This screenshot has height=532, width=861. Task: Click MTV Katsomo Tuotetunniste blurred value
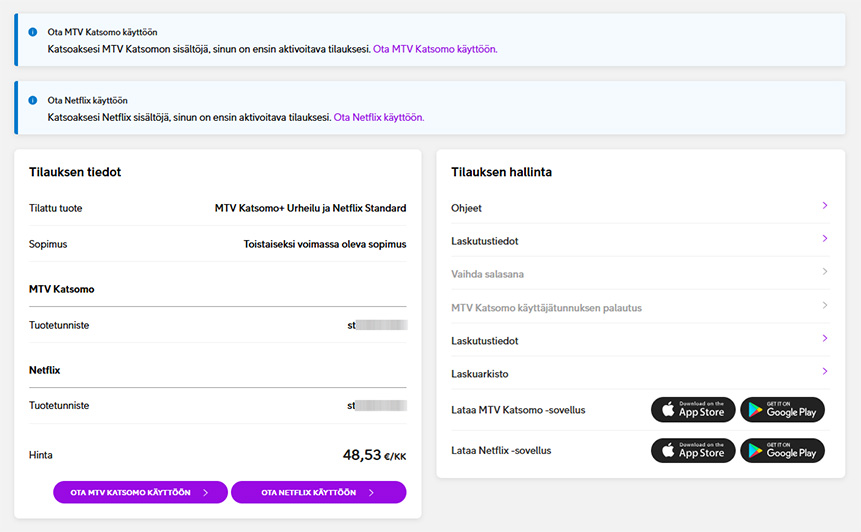coord(377,325)
